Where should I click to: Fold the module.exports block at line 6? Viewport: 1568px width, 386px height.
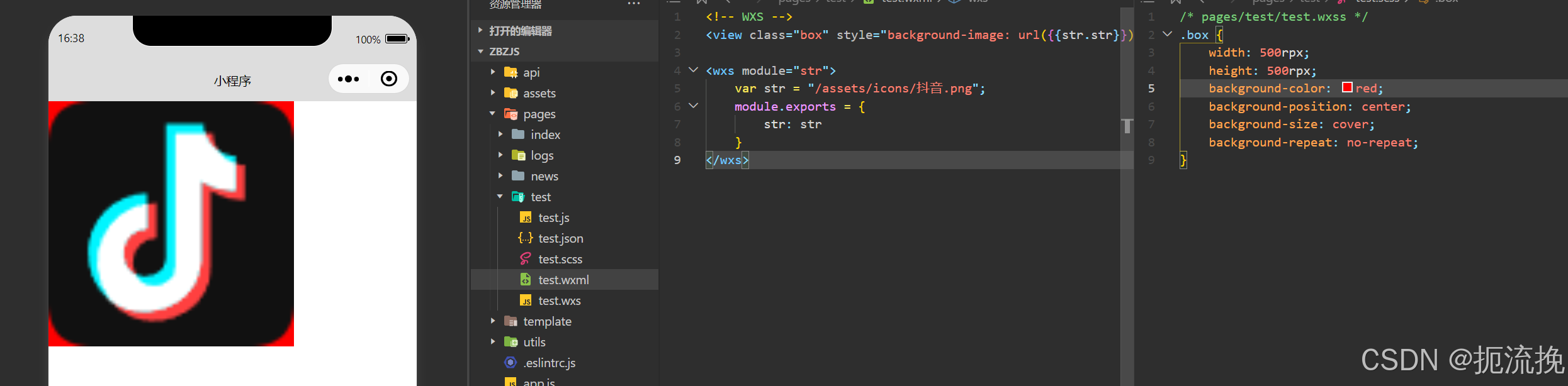693,106
